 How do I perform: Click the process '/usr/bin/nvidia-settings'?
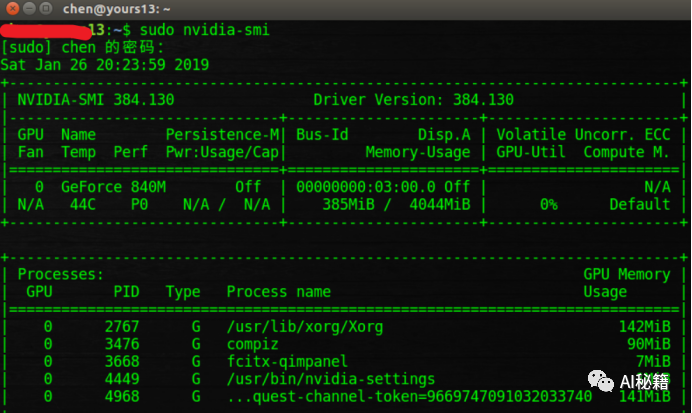coord(331,379)
